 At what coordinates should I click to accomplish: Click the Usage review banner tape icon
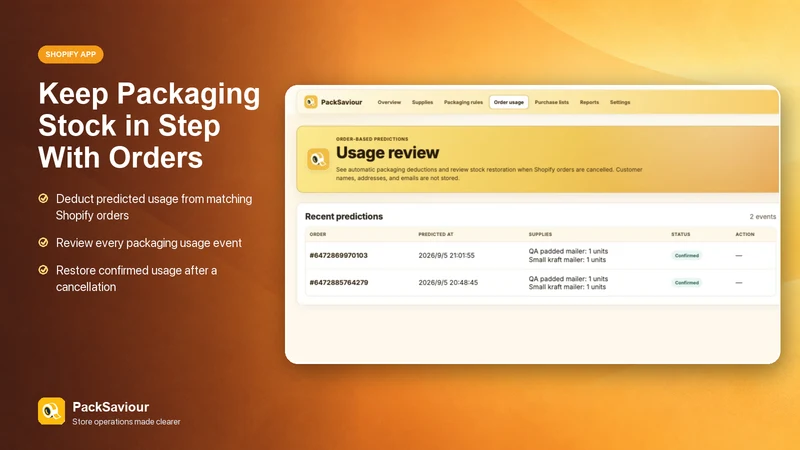(318, 159)
